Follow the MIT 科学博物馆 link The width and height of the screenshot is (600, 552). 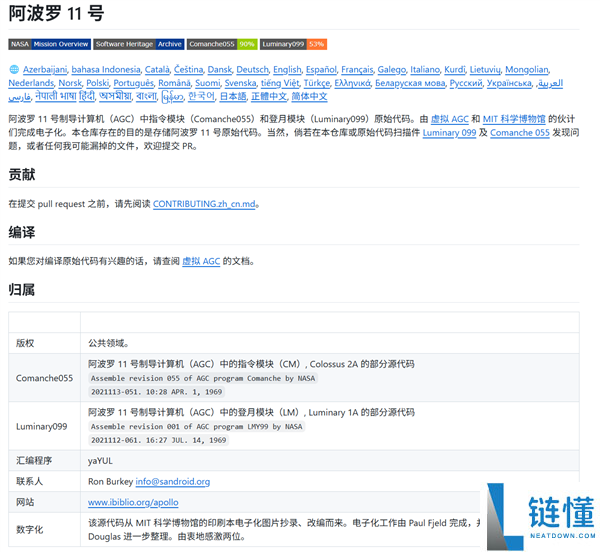point(514,119)
